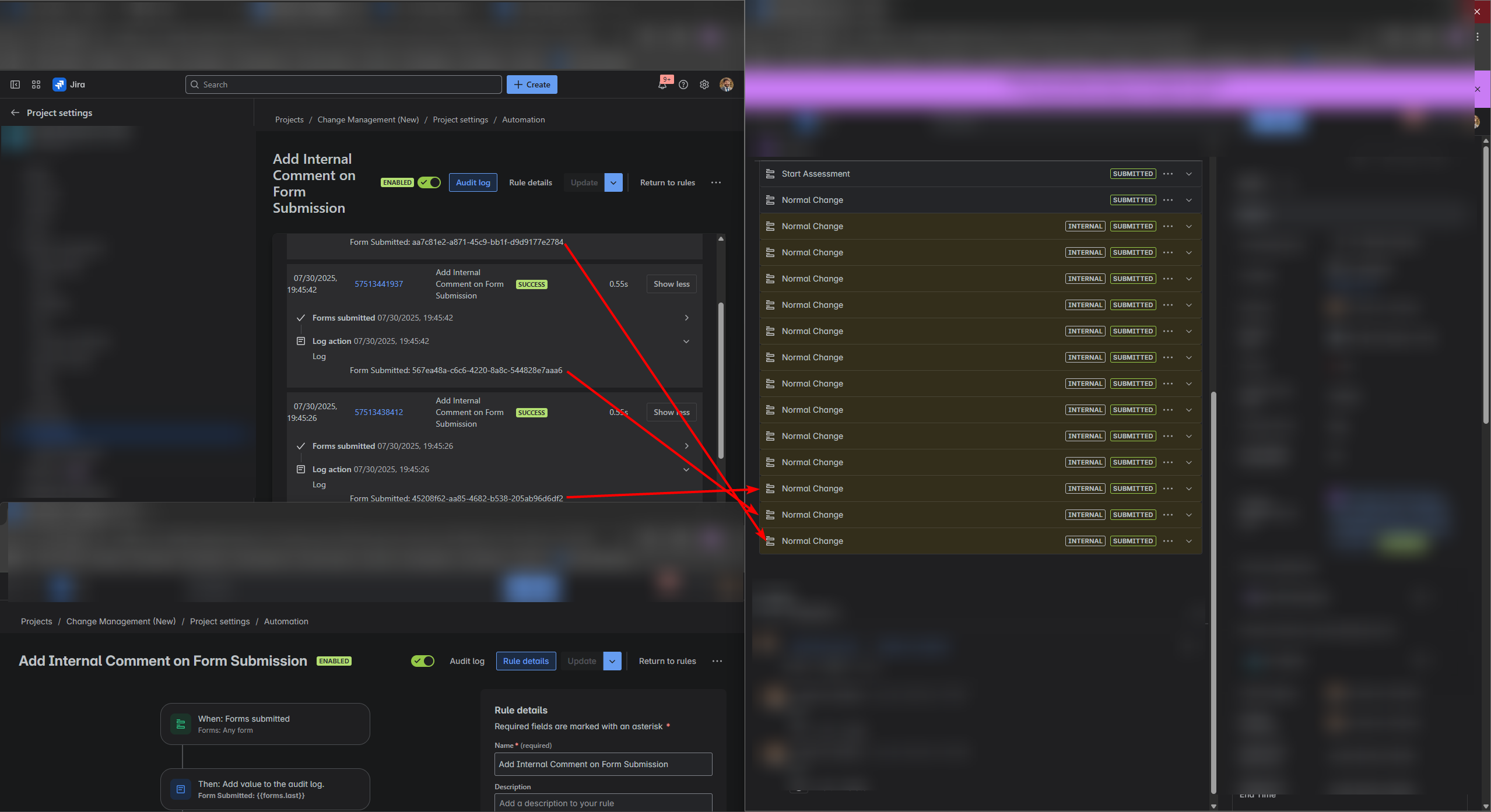Open the help question mark icon

click(x=683, y=84)
